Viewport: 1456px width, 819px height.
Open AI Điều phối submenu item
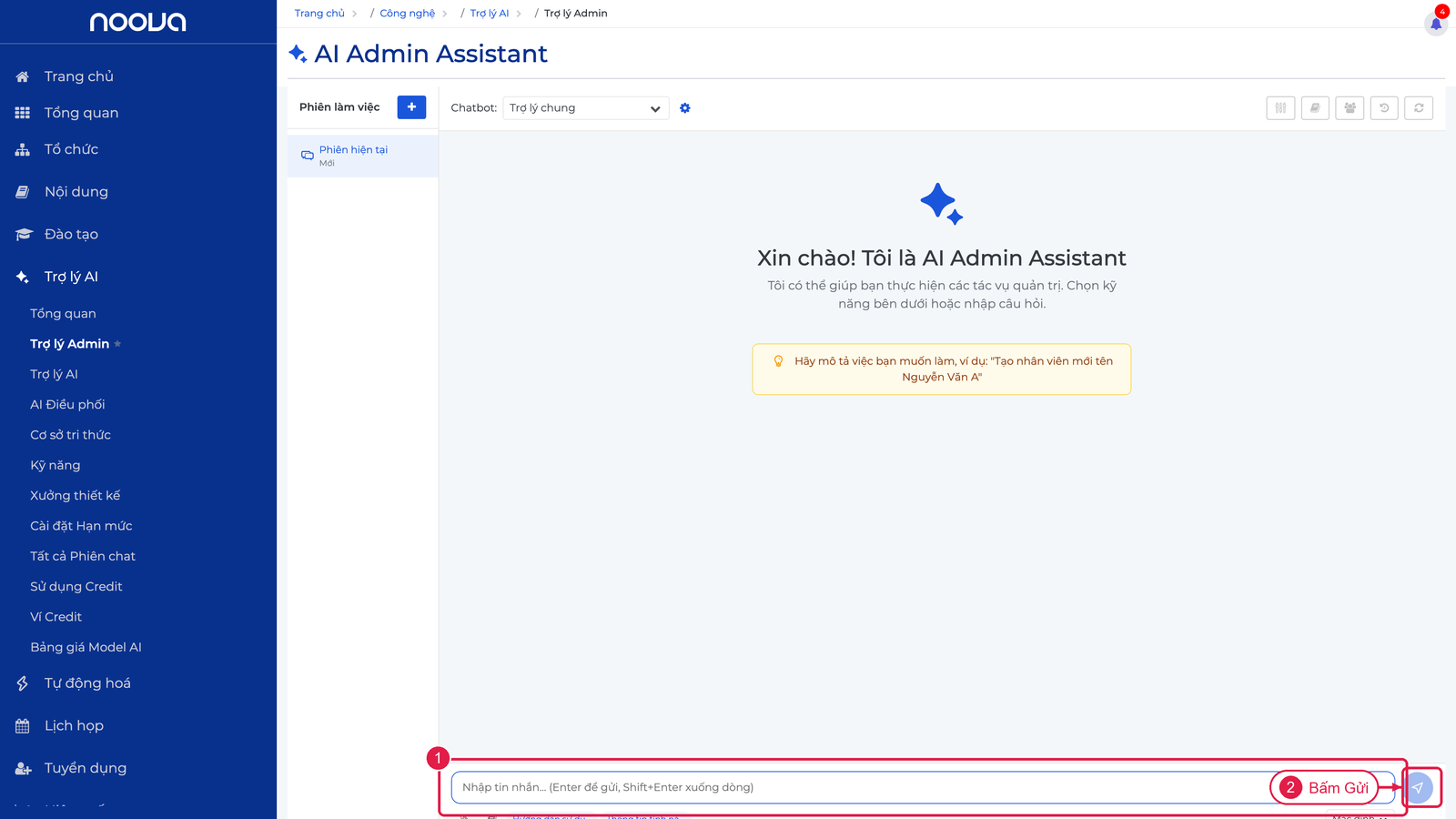coord(67,405)
